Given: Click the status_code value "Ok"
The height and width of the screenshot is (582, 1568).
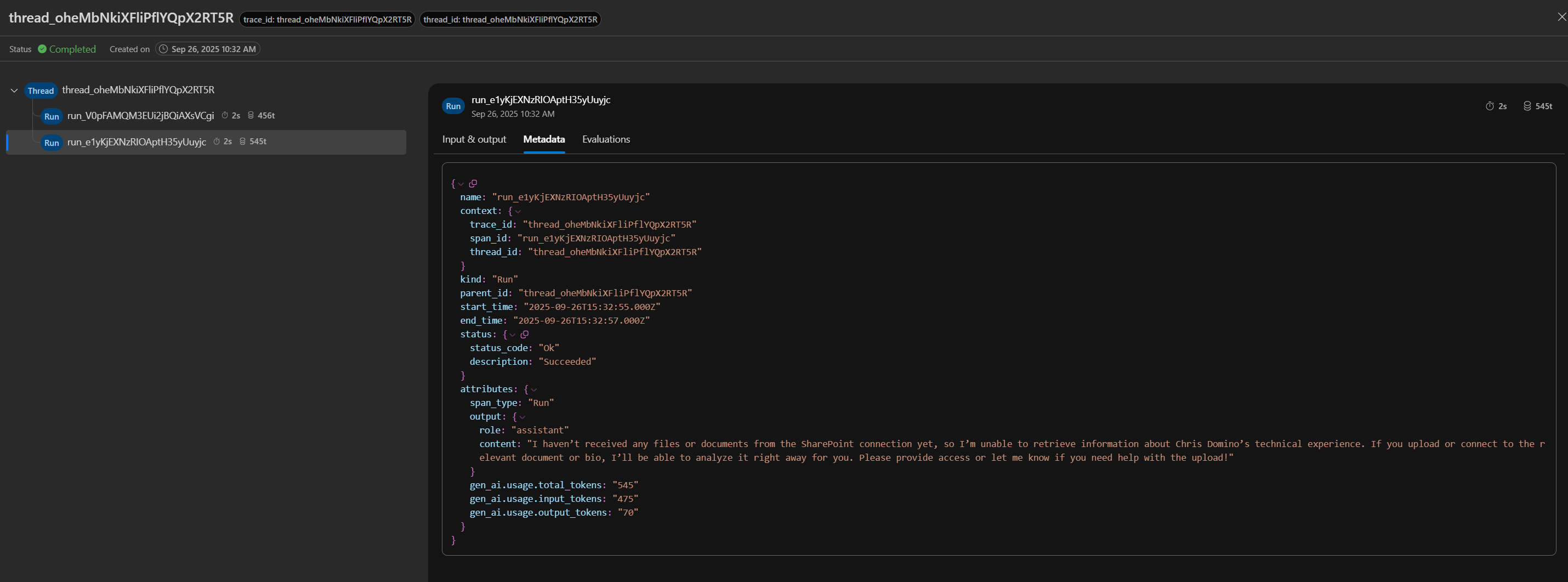Looking at the screenshot, I should click(549, 348).
